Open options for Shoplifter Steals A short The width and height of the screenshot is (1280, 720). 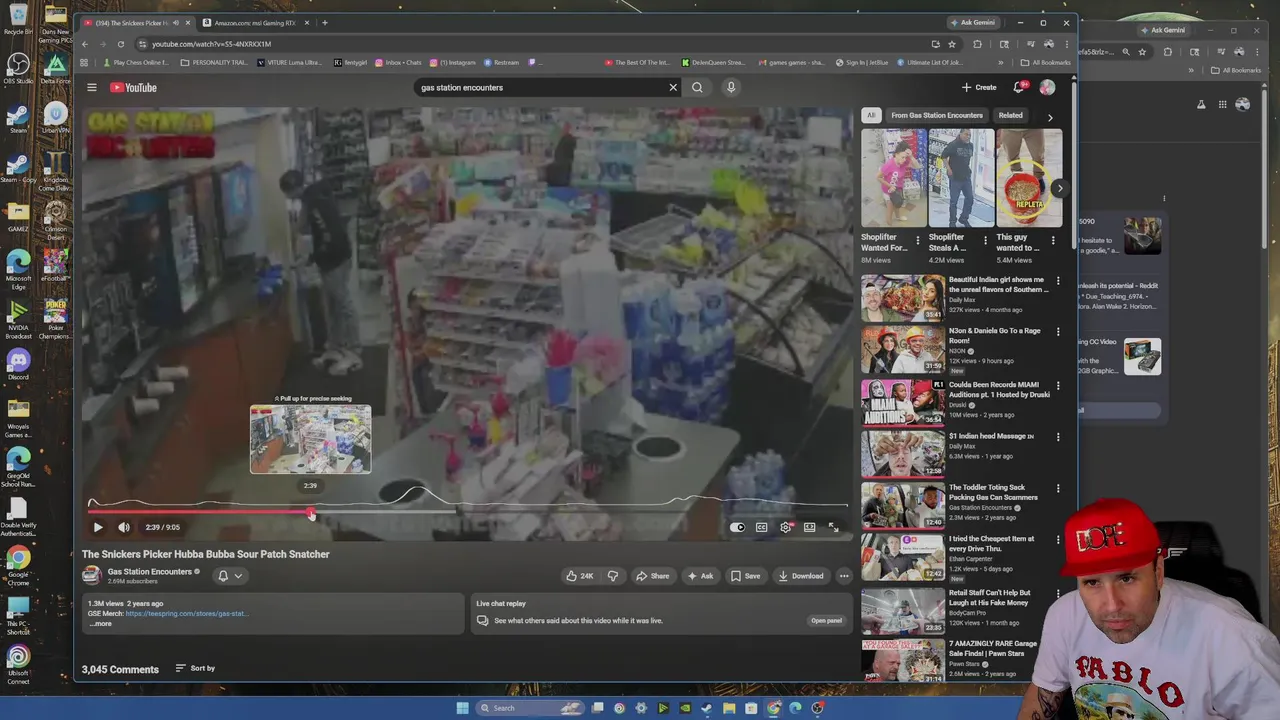pyautogui.click(x=985, y=241)
